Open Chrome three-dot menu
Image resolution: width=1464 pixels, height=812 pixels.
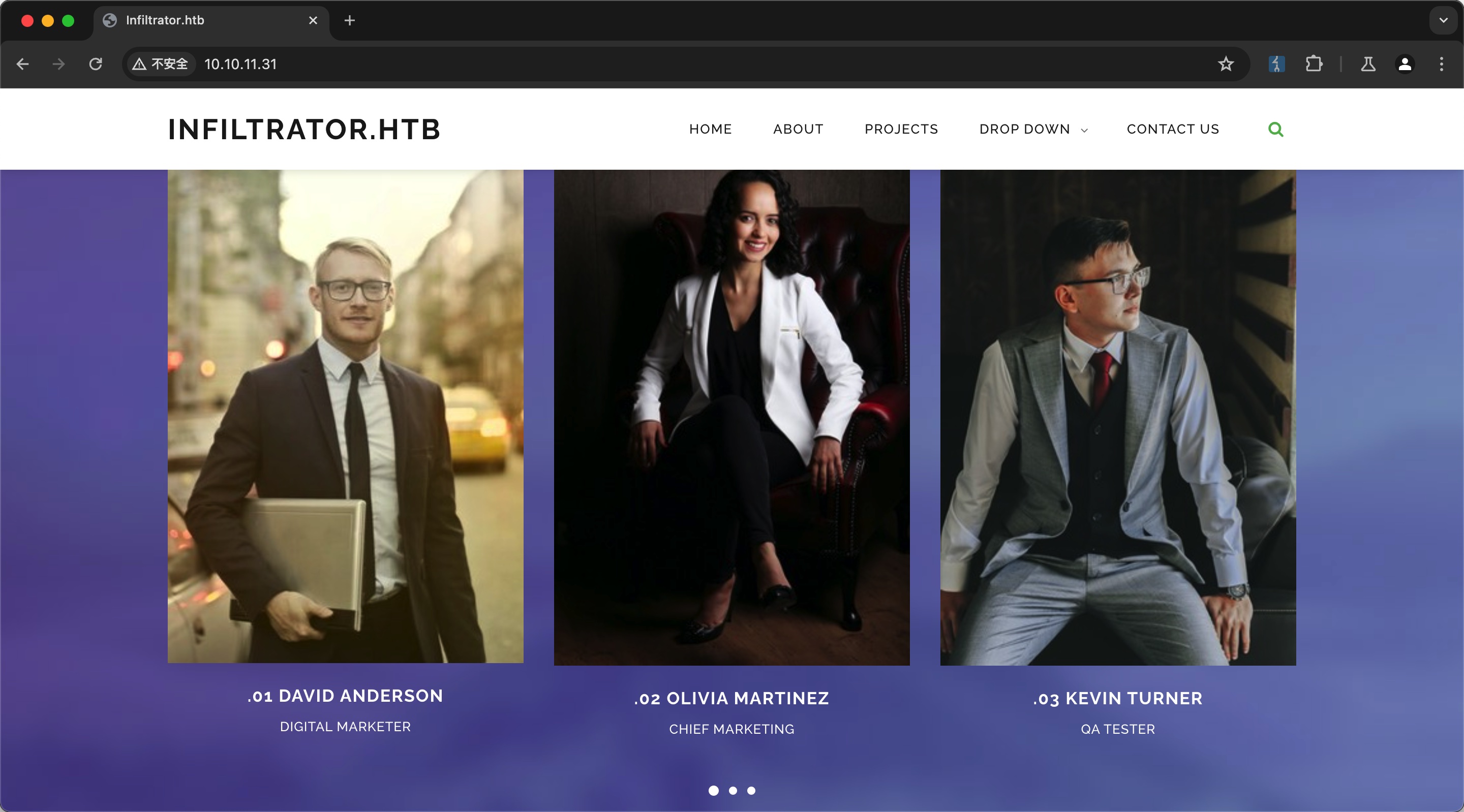click(1441, 64)
